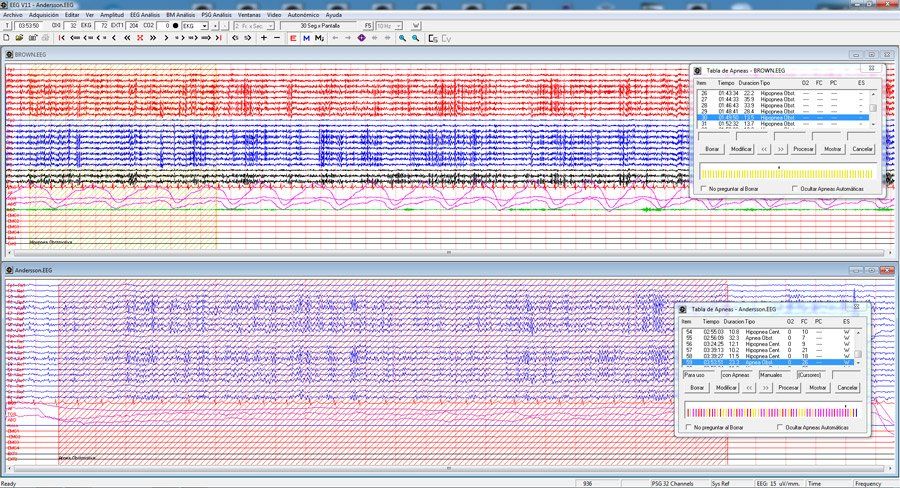This screenshot has height=488, width=900.
Task: Jump to recording start with first-page arrow icon
Action: [61, 38]
